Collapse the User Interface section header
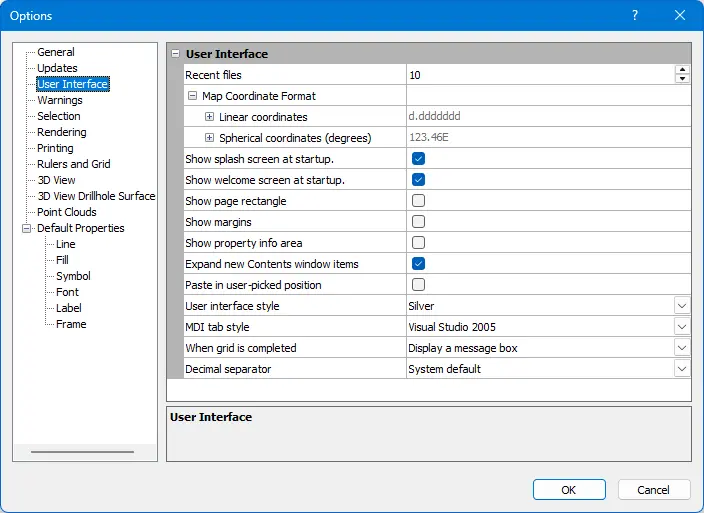Screen dimensions: 704x513 pyautogui.click(x=175, y=54)
